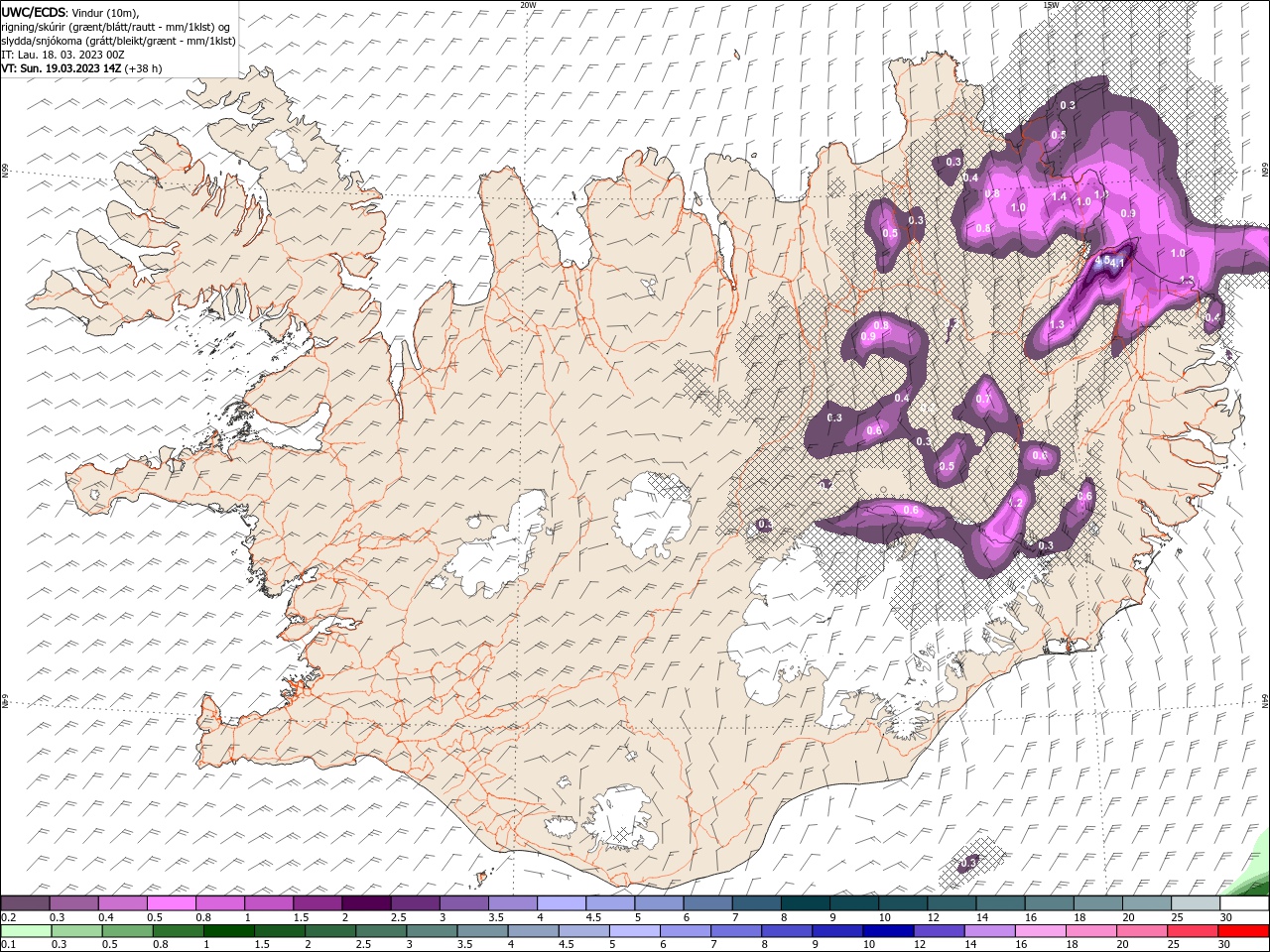This screenshot has width=1270, height=952.
Task: Click the top legend swatch between 12 and 14
Action: 952,903
